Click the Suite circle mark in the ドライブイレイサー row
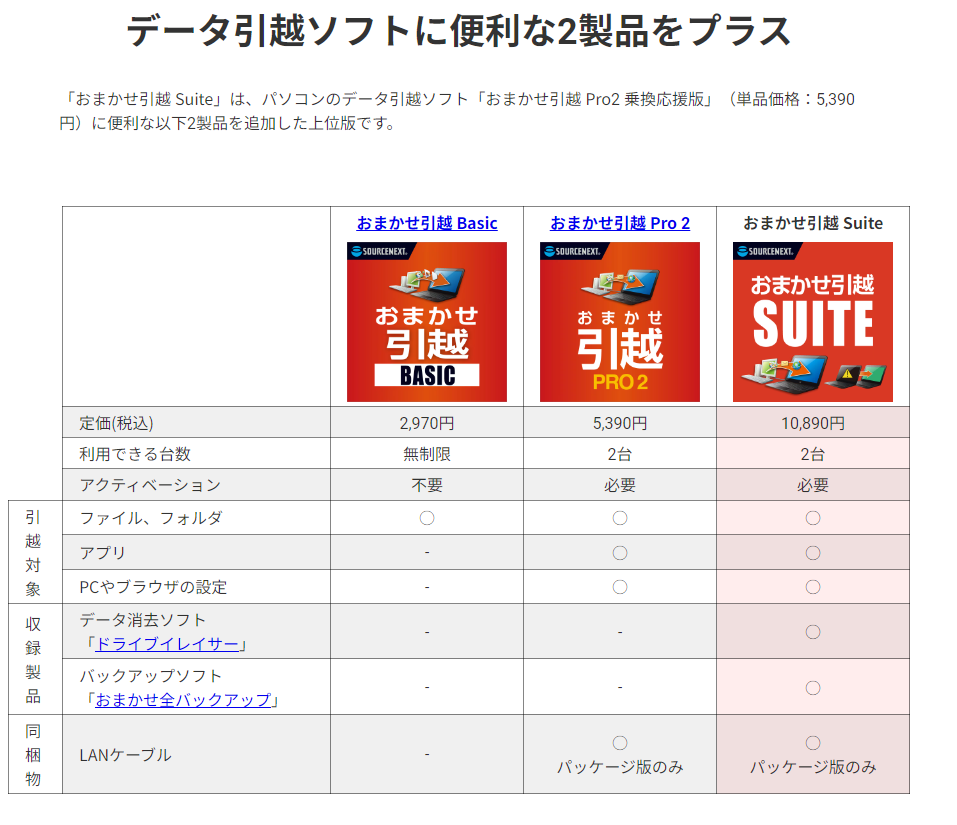957x825 pixels. coord(813,631)
